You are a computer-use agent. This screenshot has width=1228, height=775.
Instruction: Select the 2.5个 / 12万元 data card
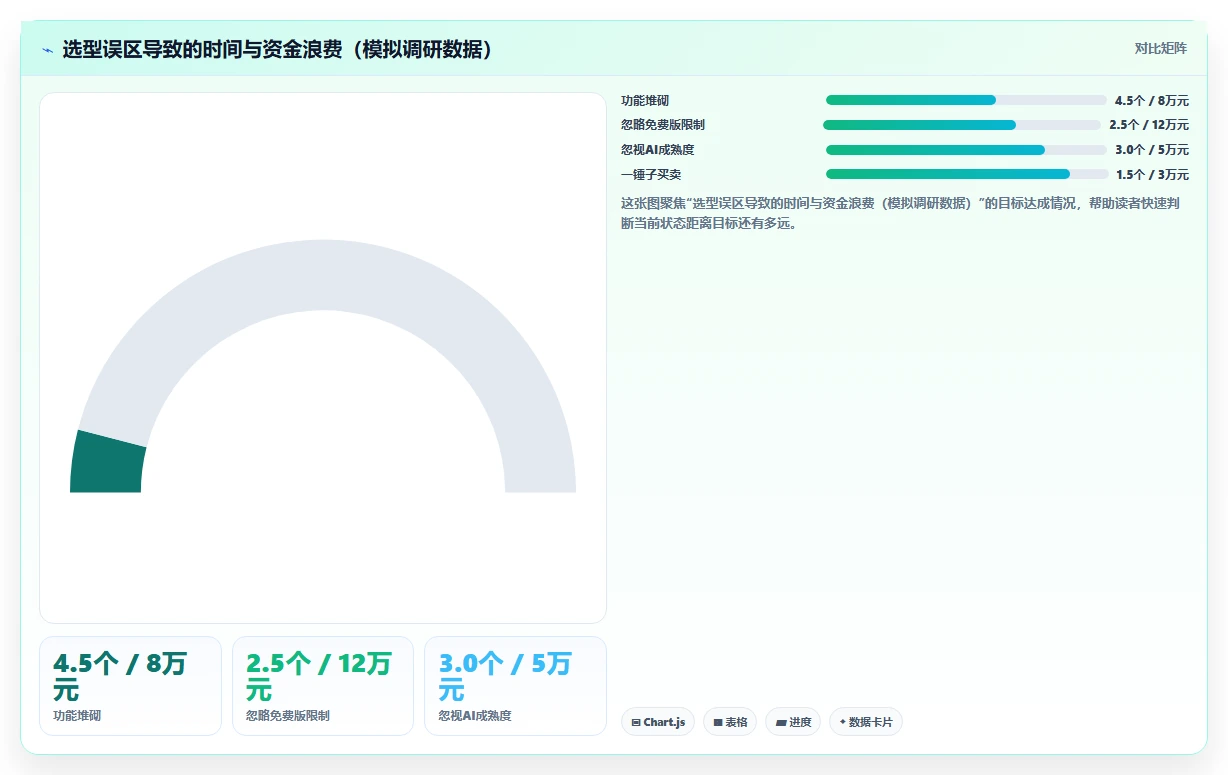(323, 686)
